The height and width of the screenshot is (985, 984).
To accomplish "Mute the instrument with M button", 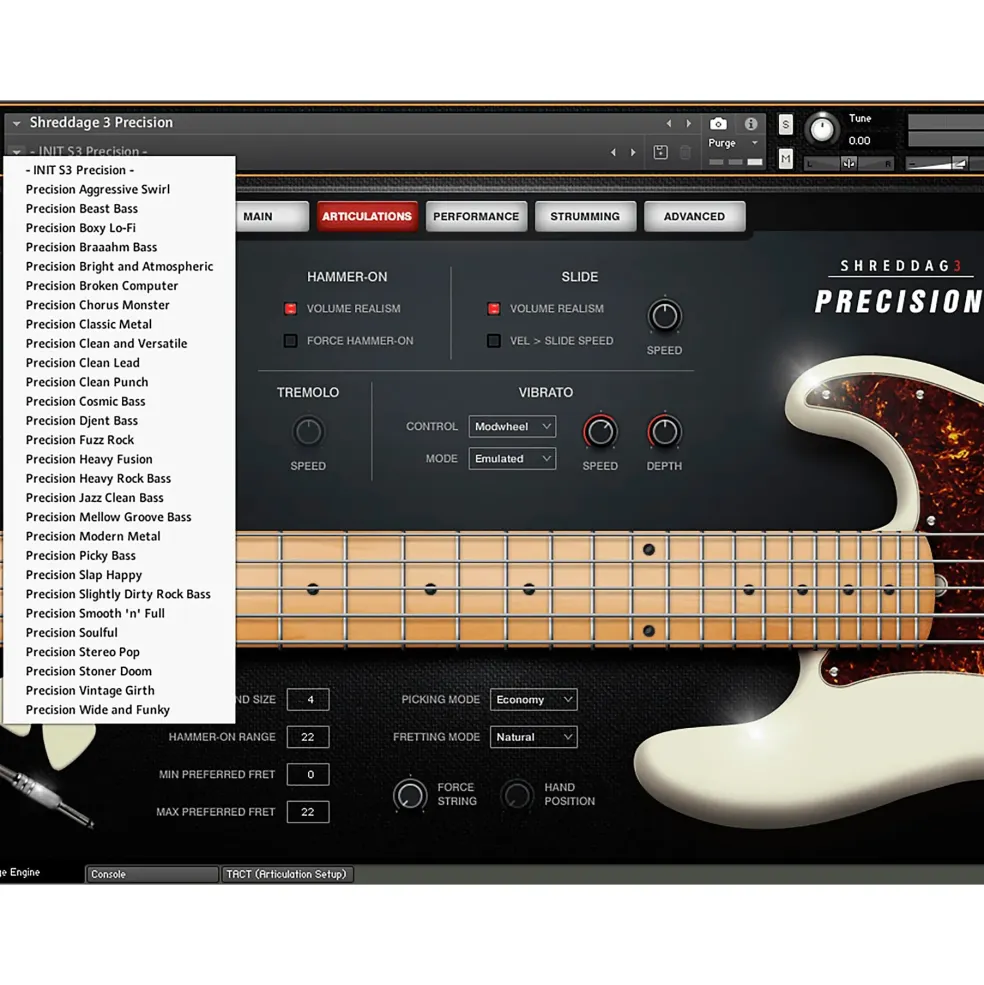I will (x=785, y=159).
